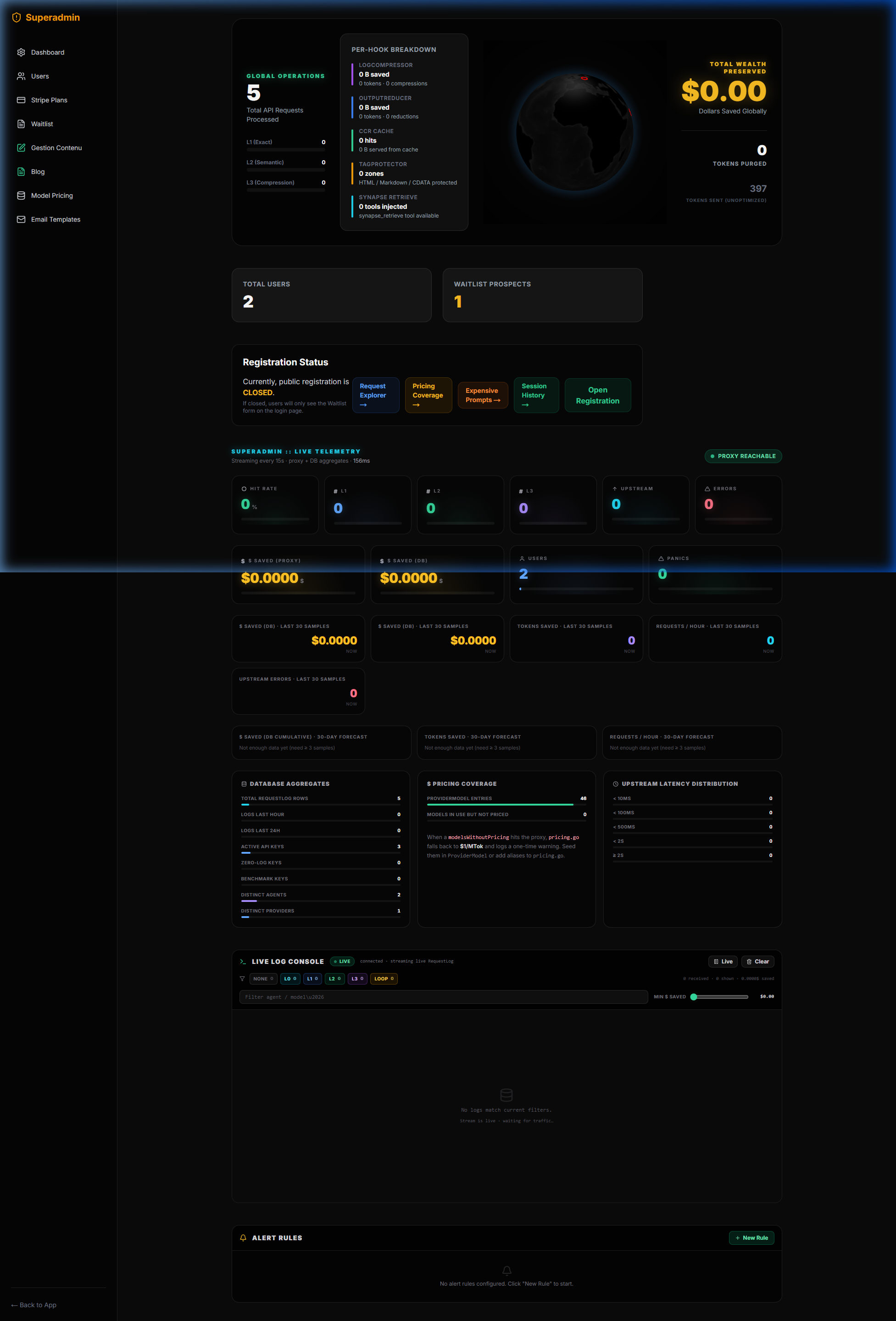Open Pricing Coverage link
Screen dimensions: 896x1321
pos(429,395)
